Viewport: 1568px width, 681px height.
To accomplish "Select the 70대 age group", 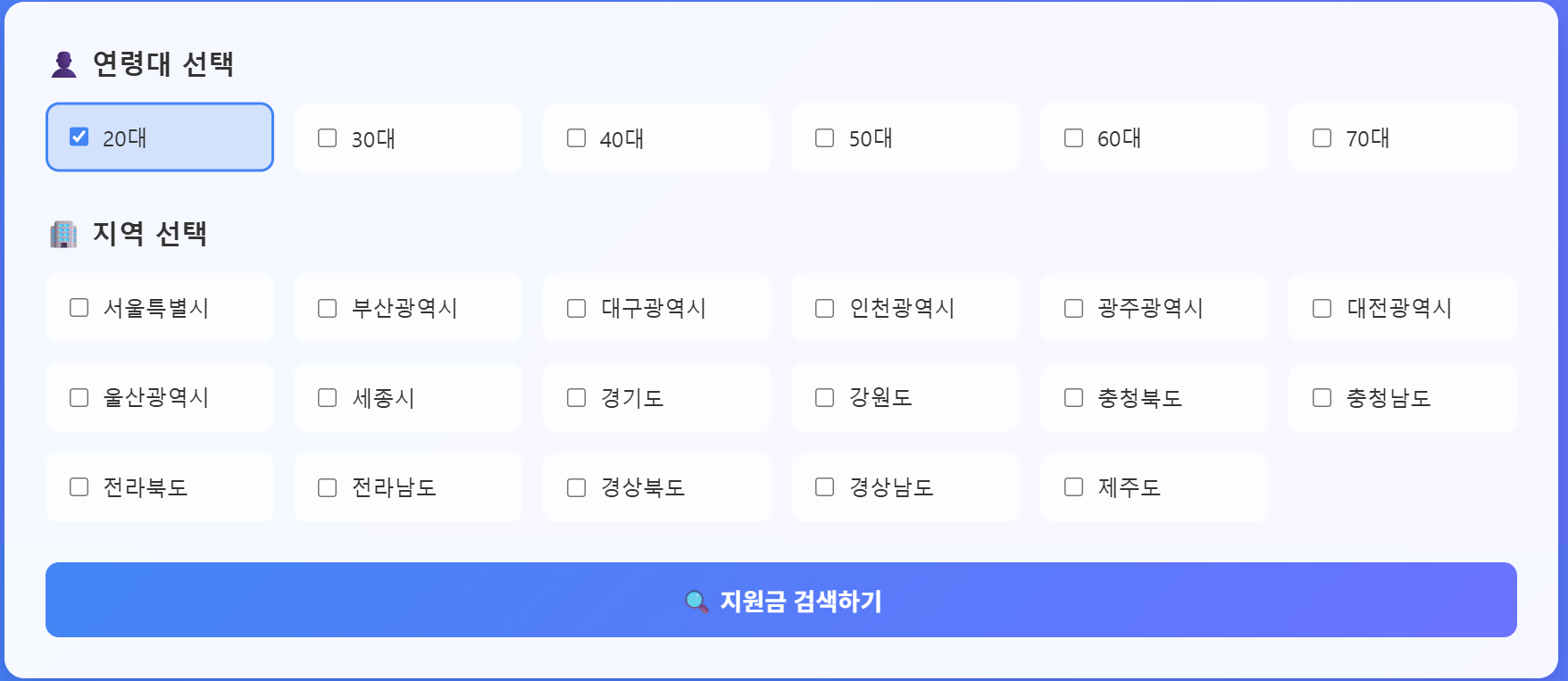I will [1322, 138].
